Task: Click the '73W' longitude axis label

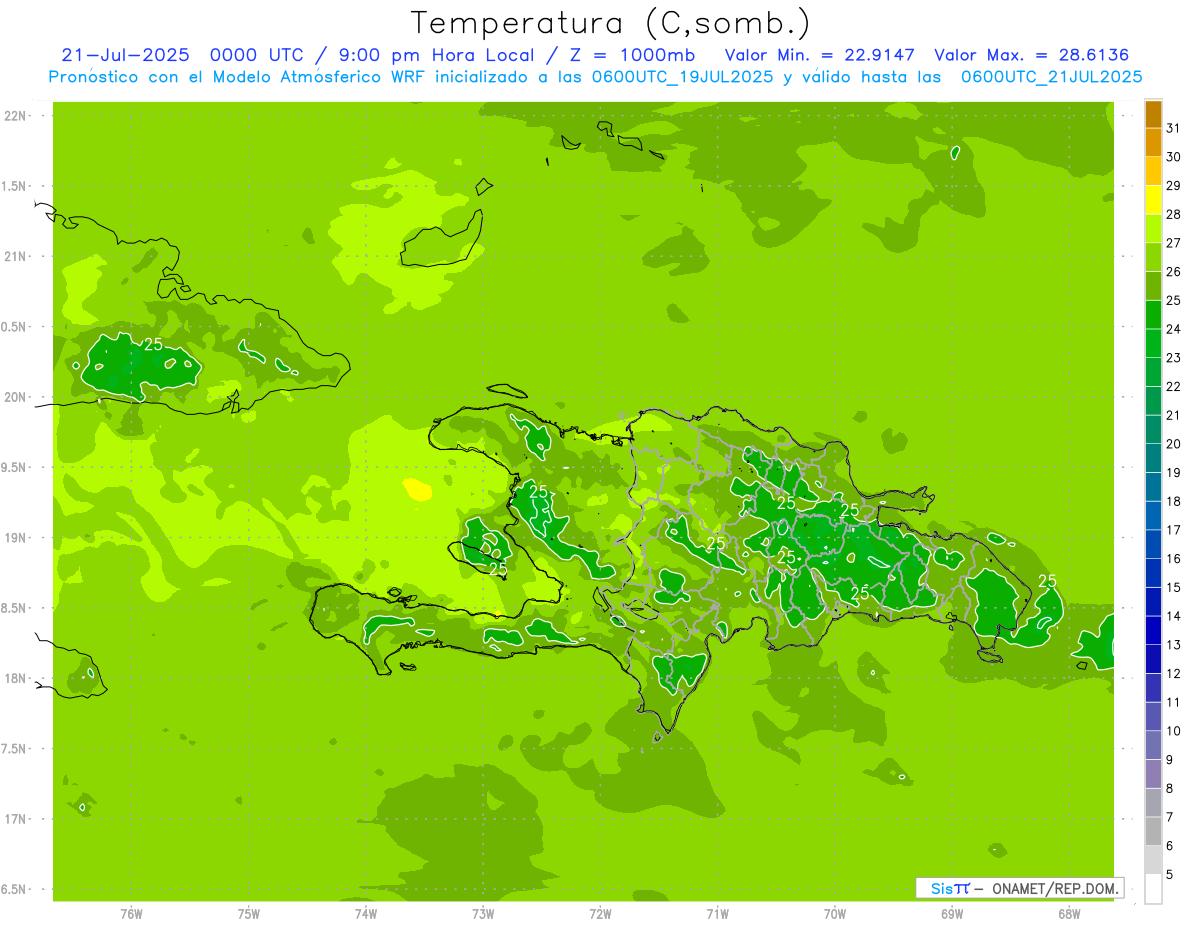Action: pyautogui.click(x=483, y=914)
